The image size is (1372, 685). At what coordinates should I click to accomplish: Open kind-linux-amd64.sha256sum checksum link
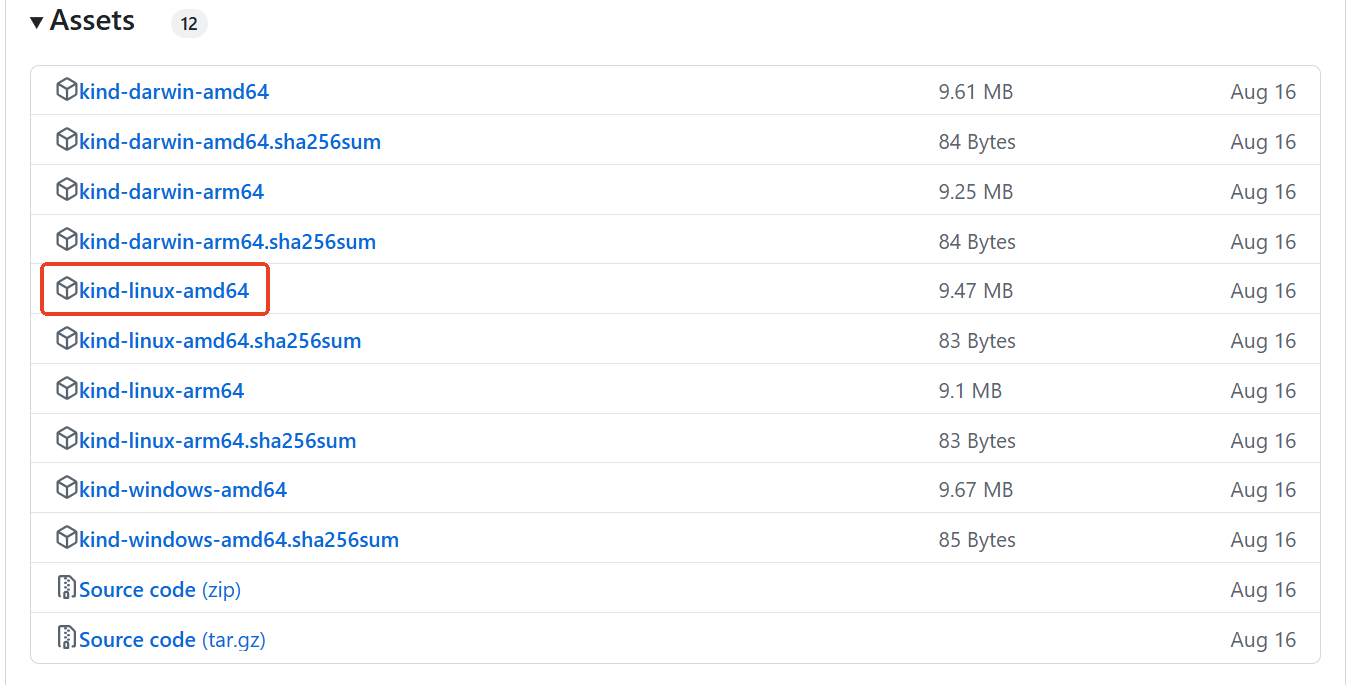tap(220, 341)
